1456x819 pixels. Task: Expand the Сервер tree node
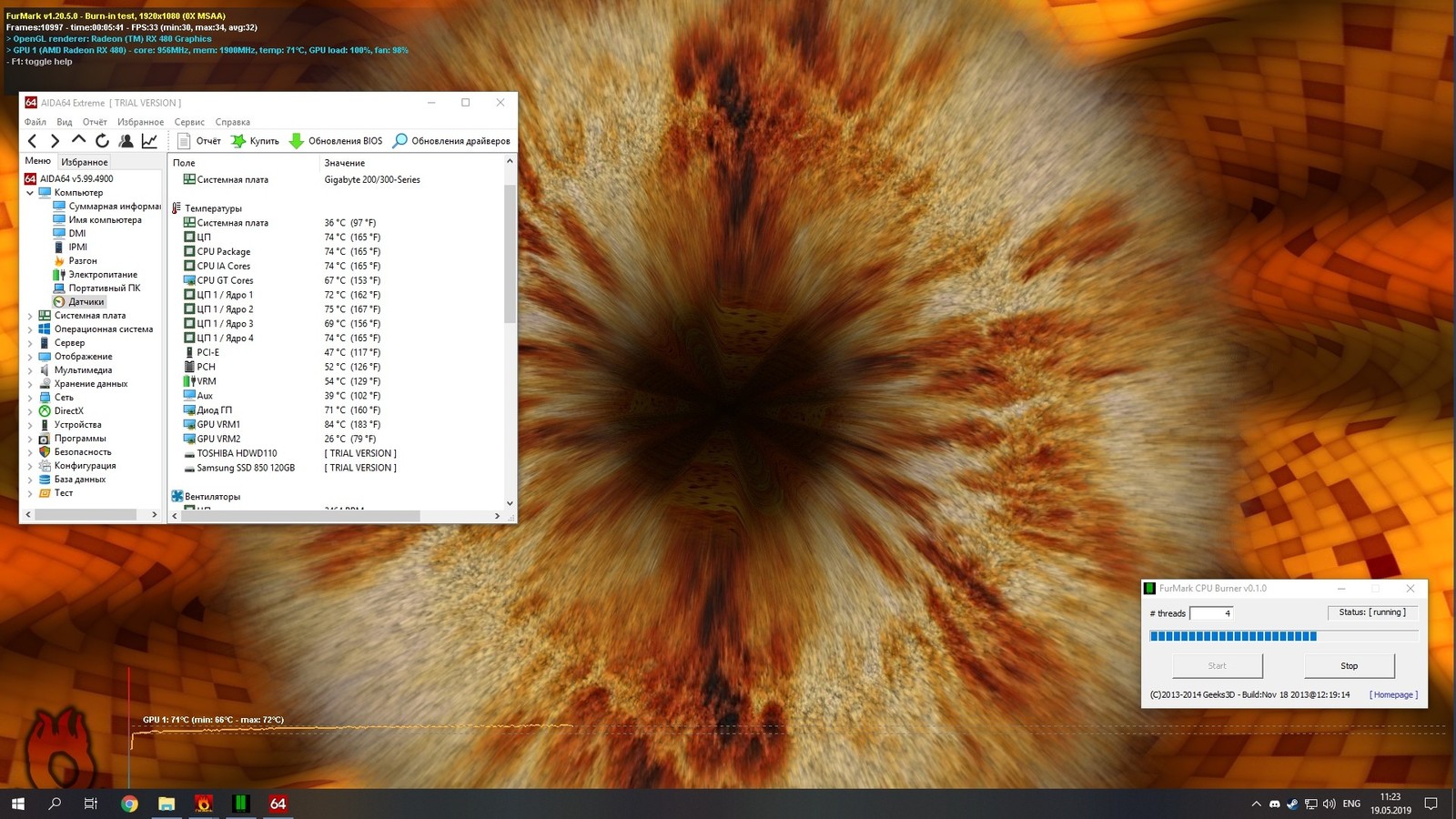[x=29, y=343]
